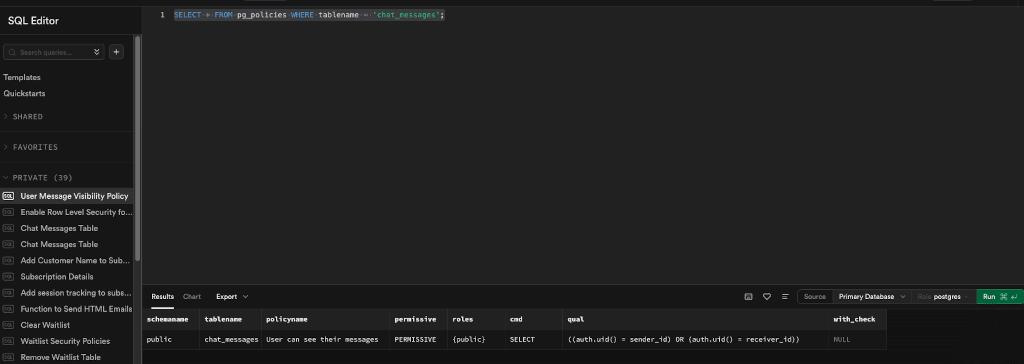Click in the SQL editor query line
The image size is (1024, 364).
[309, 14]
